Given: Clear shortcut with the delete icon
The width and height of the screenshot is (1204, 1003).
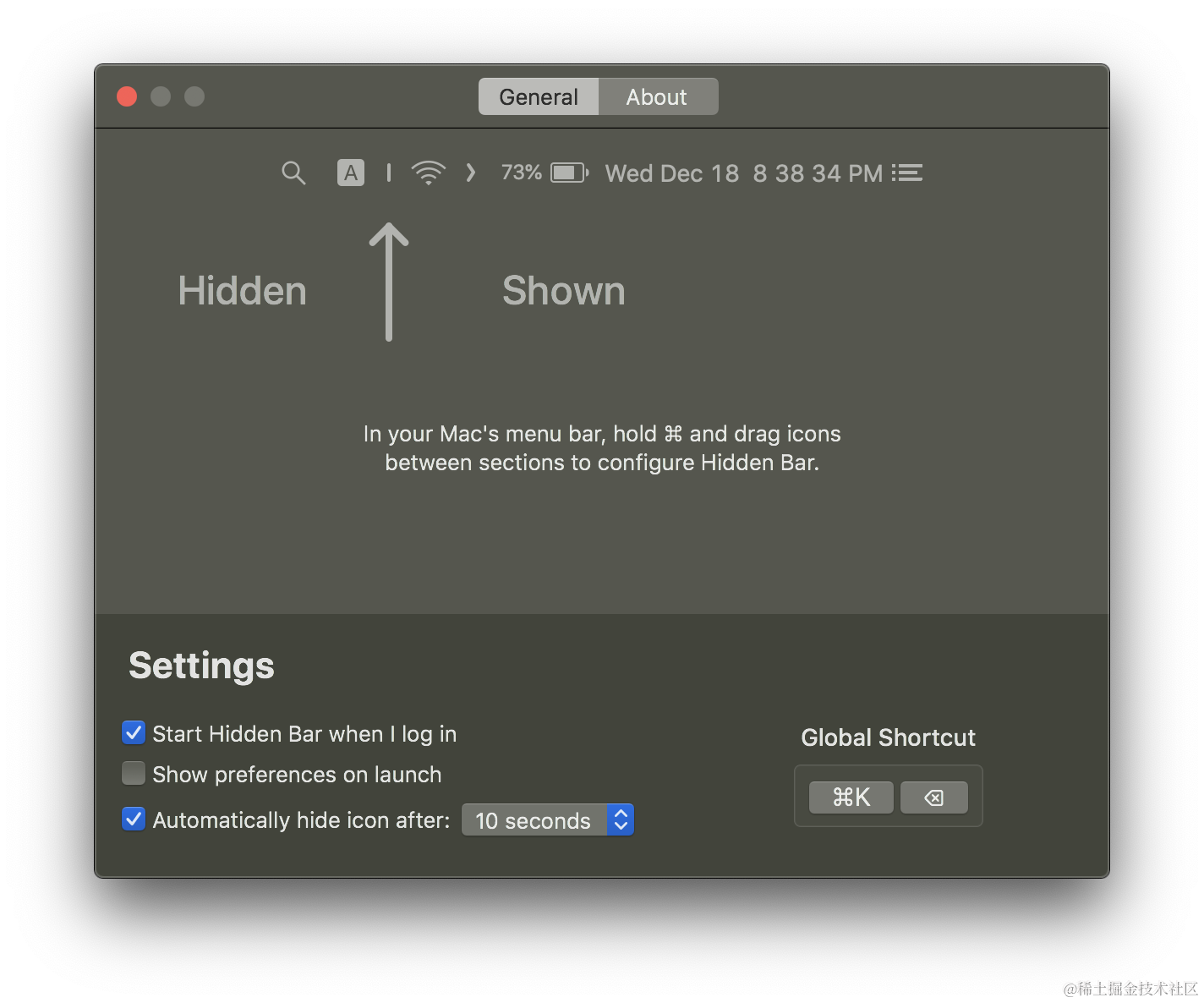Looking at the screenshot, I should pos(934,797).
